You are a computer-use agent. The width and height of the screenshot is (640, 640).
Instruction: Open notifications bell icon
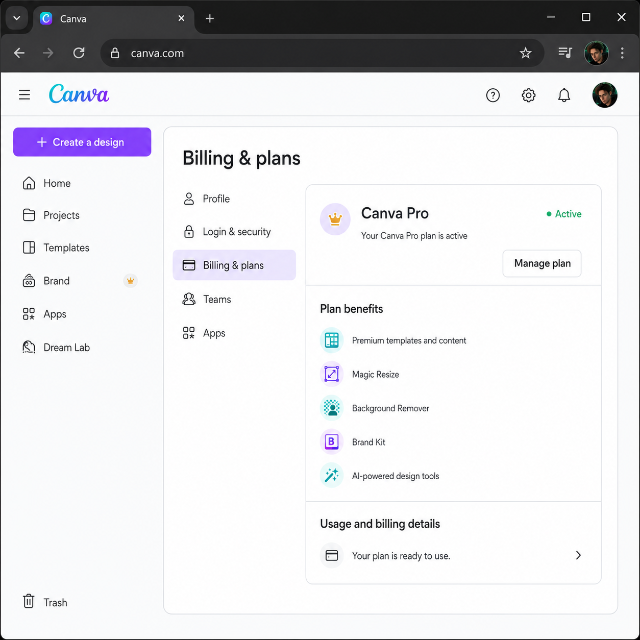coord(564,95)
